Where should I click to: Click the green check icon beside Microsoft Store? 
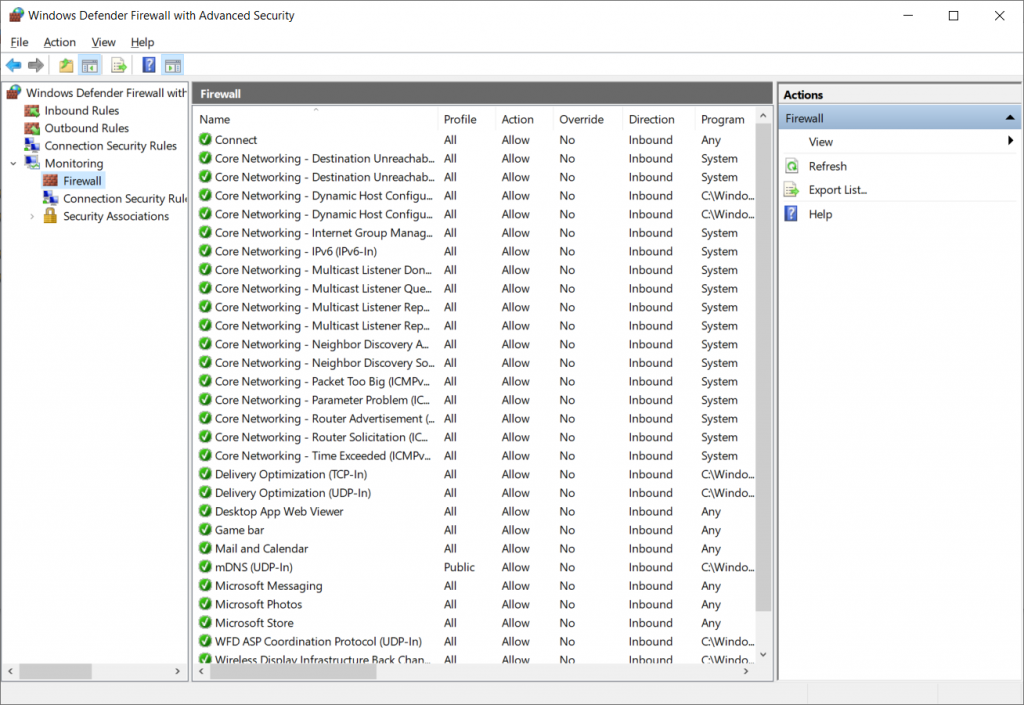(205, 622)
